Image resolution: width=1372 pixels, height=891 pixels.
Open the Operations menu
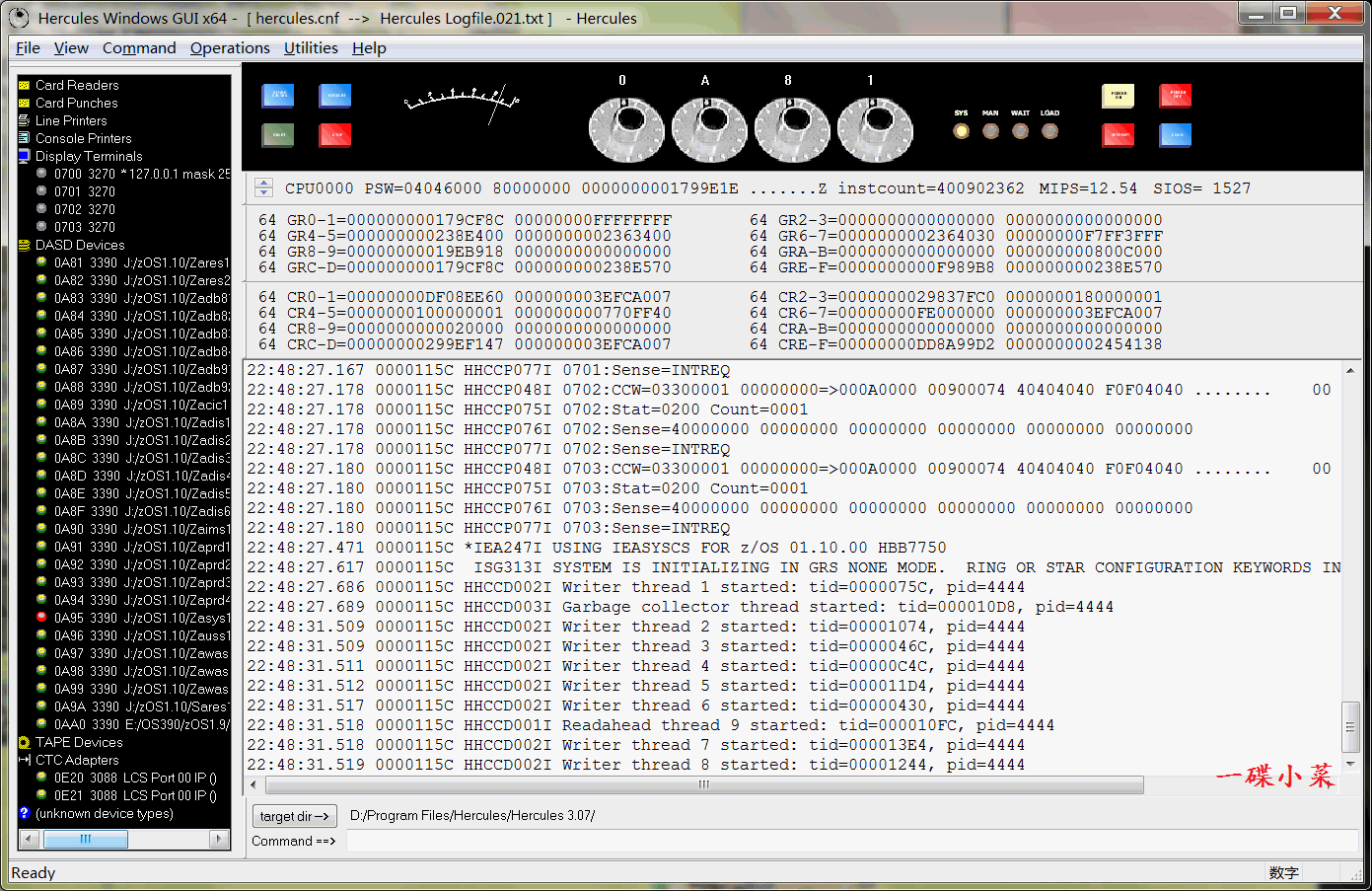pyautogui.click(x=230, y=47)
